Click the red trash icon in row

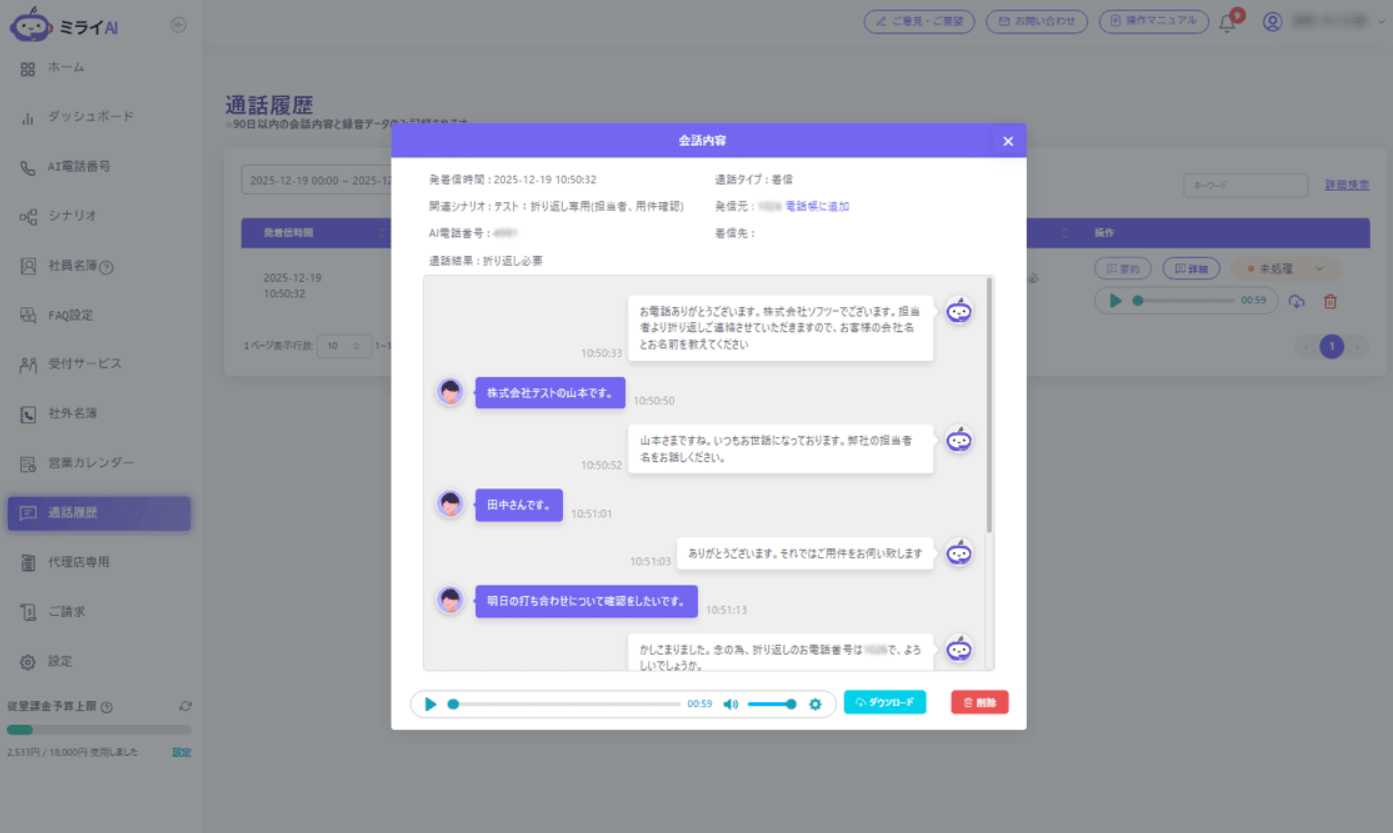click(1330, 301)
